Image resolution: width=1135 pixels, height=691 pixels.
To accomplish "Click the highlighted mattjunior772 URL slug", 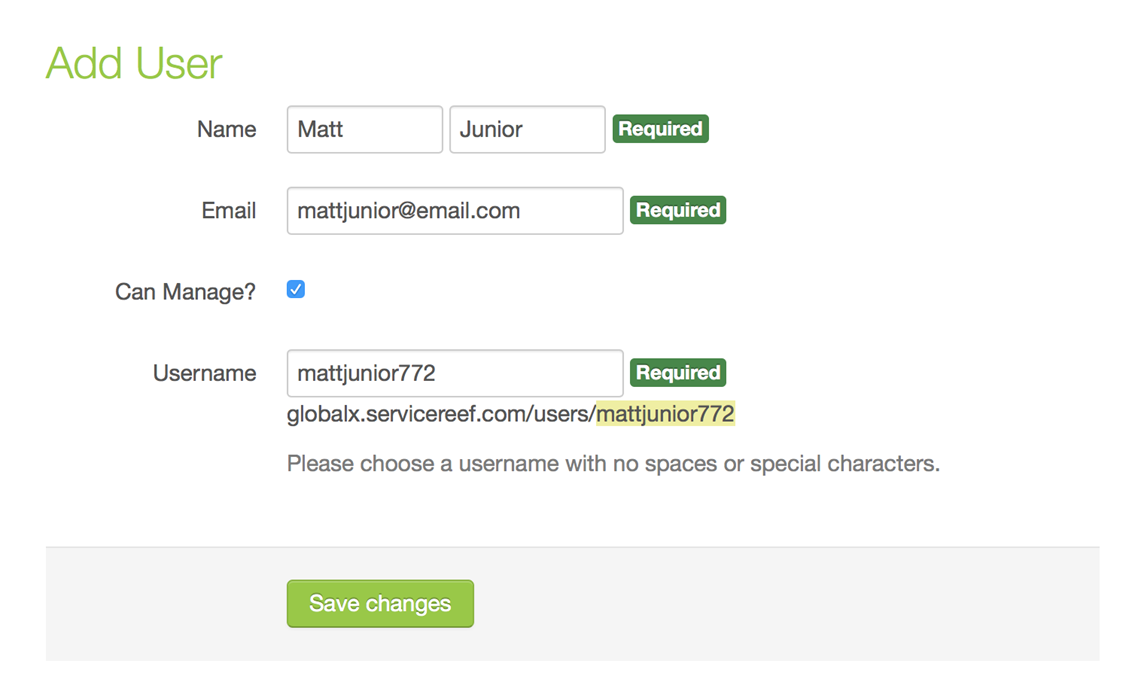I will click(665, 414).
